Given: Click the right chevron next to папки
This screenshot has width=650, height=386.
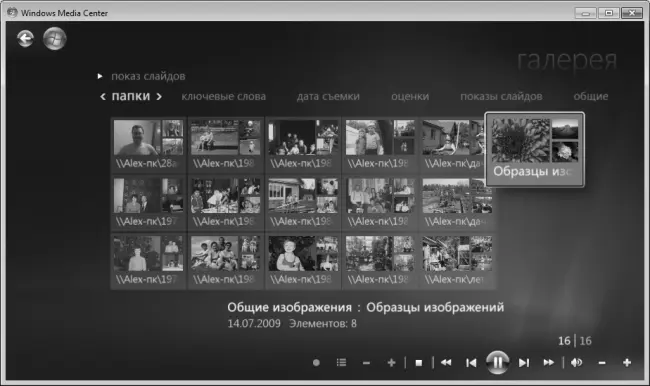Looking at the screenshot, I should 159,97.
